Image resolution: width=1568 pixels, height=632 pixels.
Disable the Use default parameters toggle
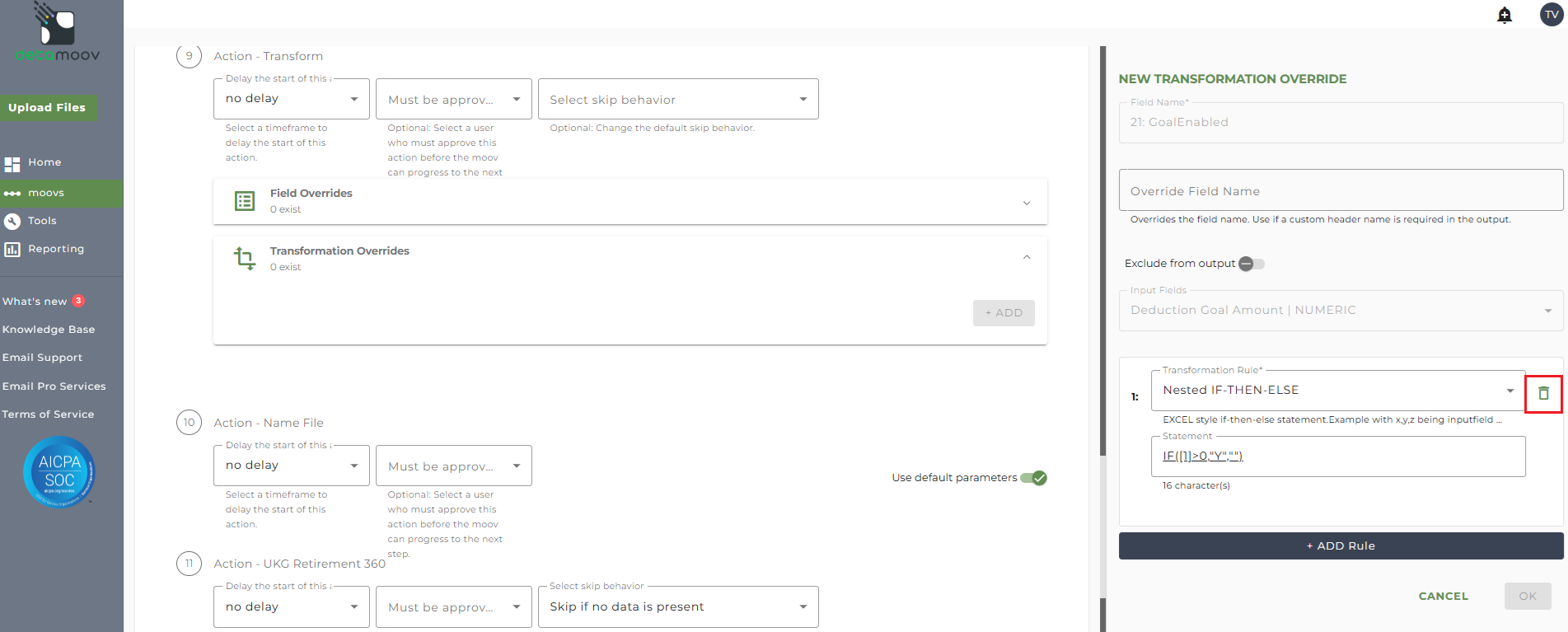coord(1034,478)
